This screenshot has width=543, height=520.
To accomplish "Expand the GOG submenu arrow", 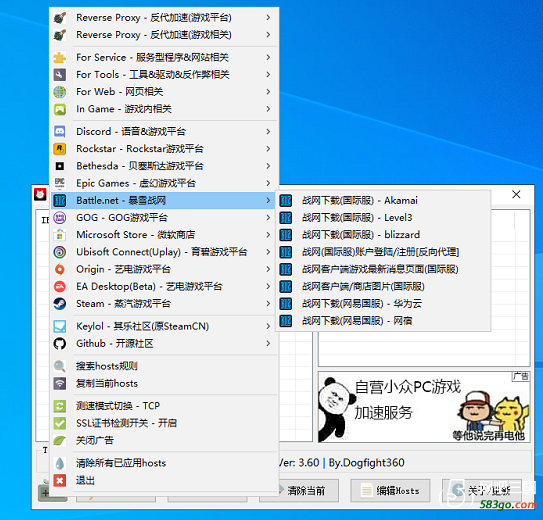I will 268,217.
